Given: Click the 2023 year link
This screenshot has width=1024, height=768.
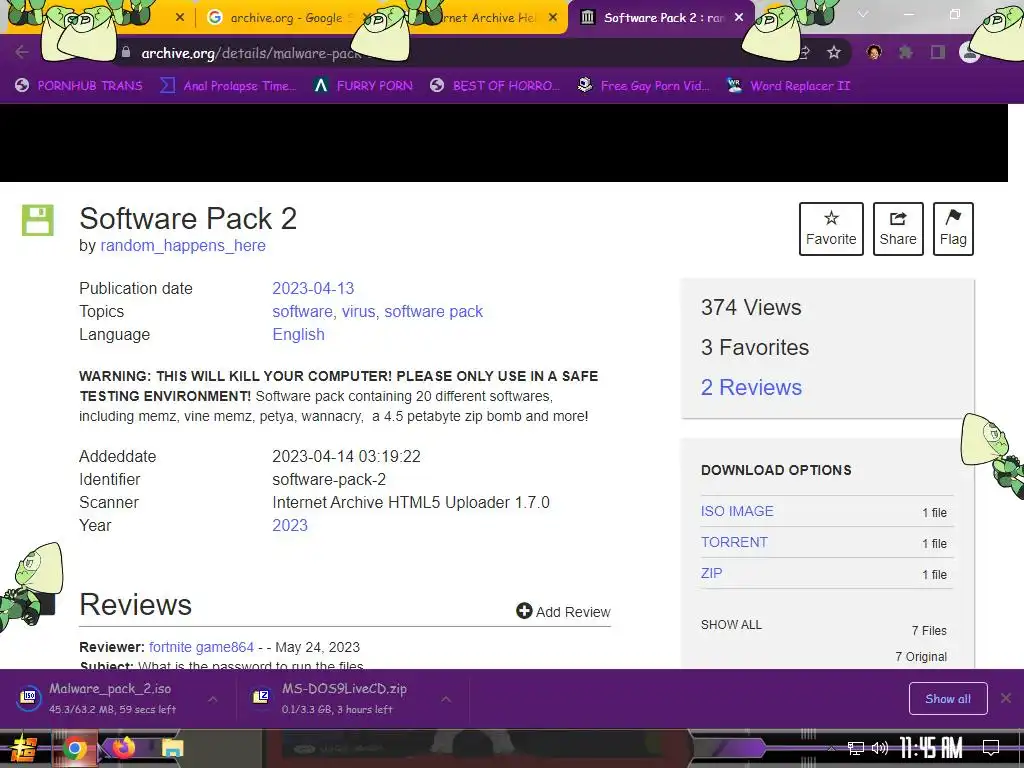Looking at the screenshot, I should pyautogui.click(x=290, y=525).
